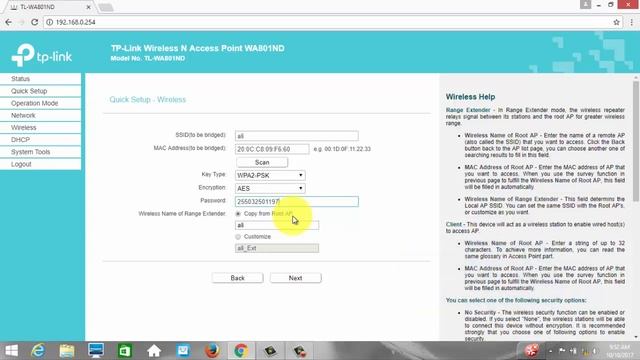Go to Operation Mode menu

click(40, 103)
